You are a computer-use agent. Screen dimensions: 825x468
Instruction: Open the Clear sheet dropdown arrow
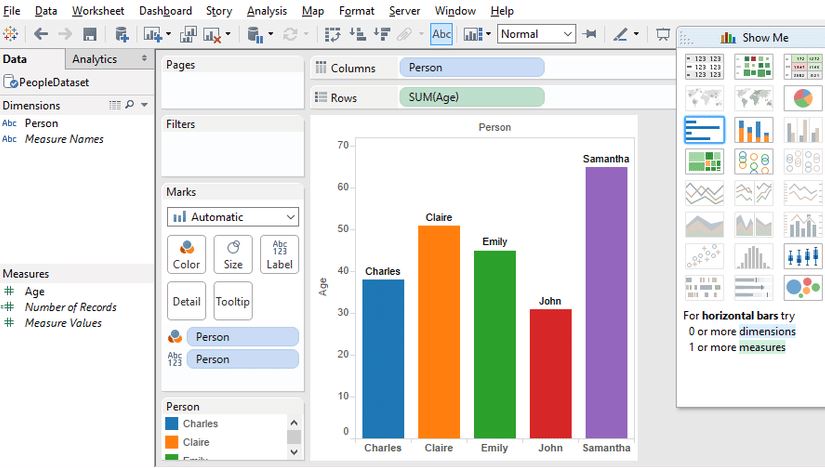click(228, 34)
